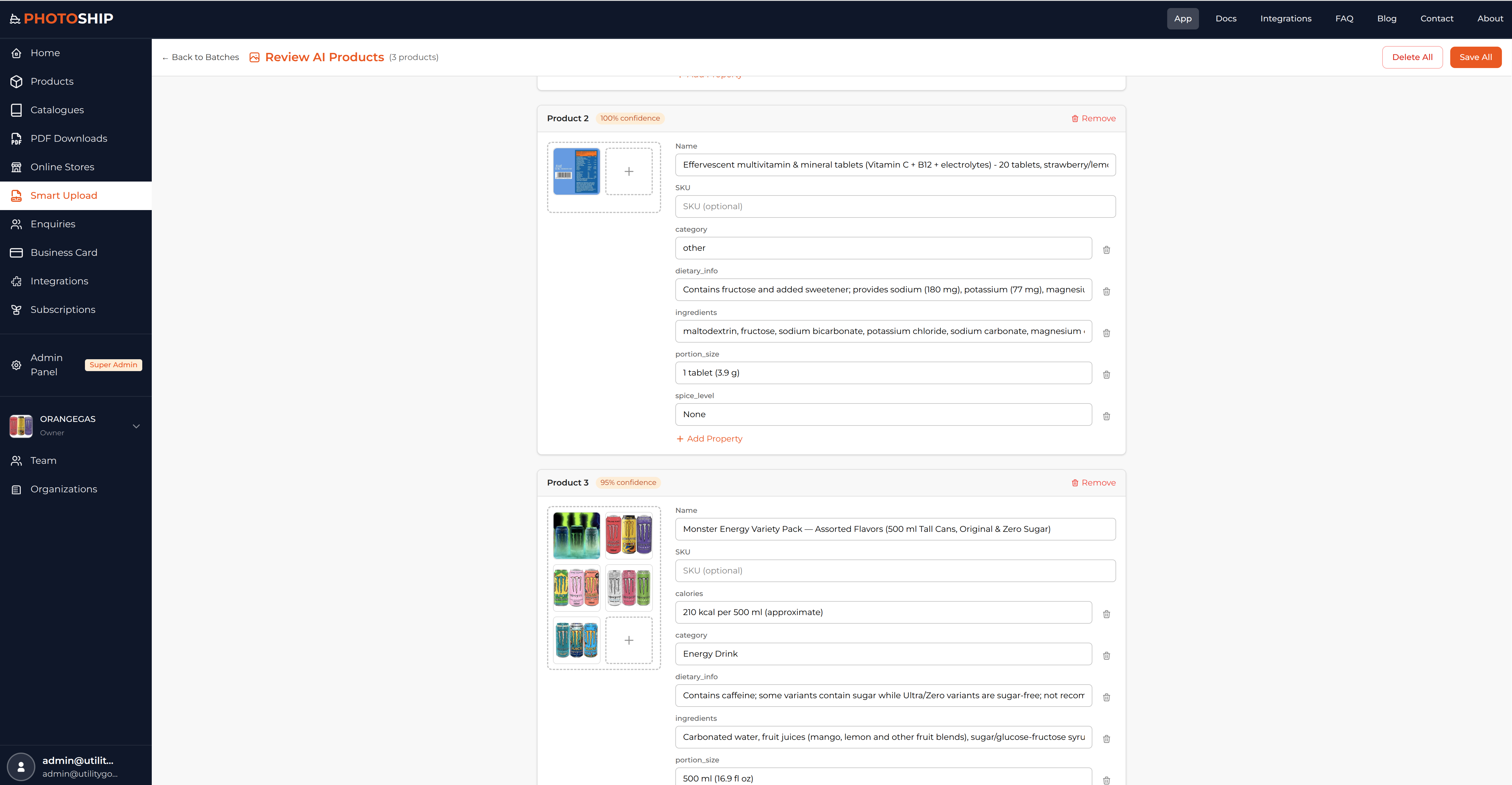Open Catalogues from the sidebar
1512x785 pixels.
(x=57, y=110)
